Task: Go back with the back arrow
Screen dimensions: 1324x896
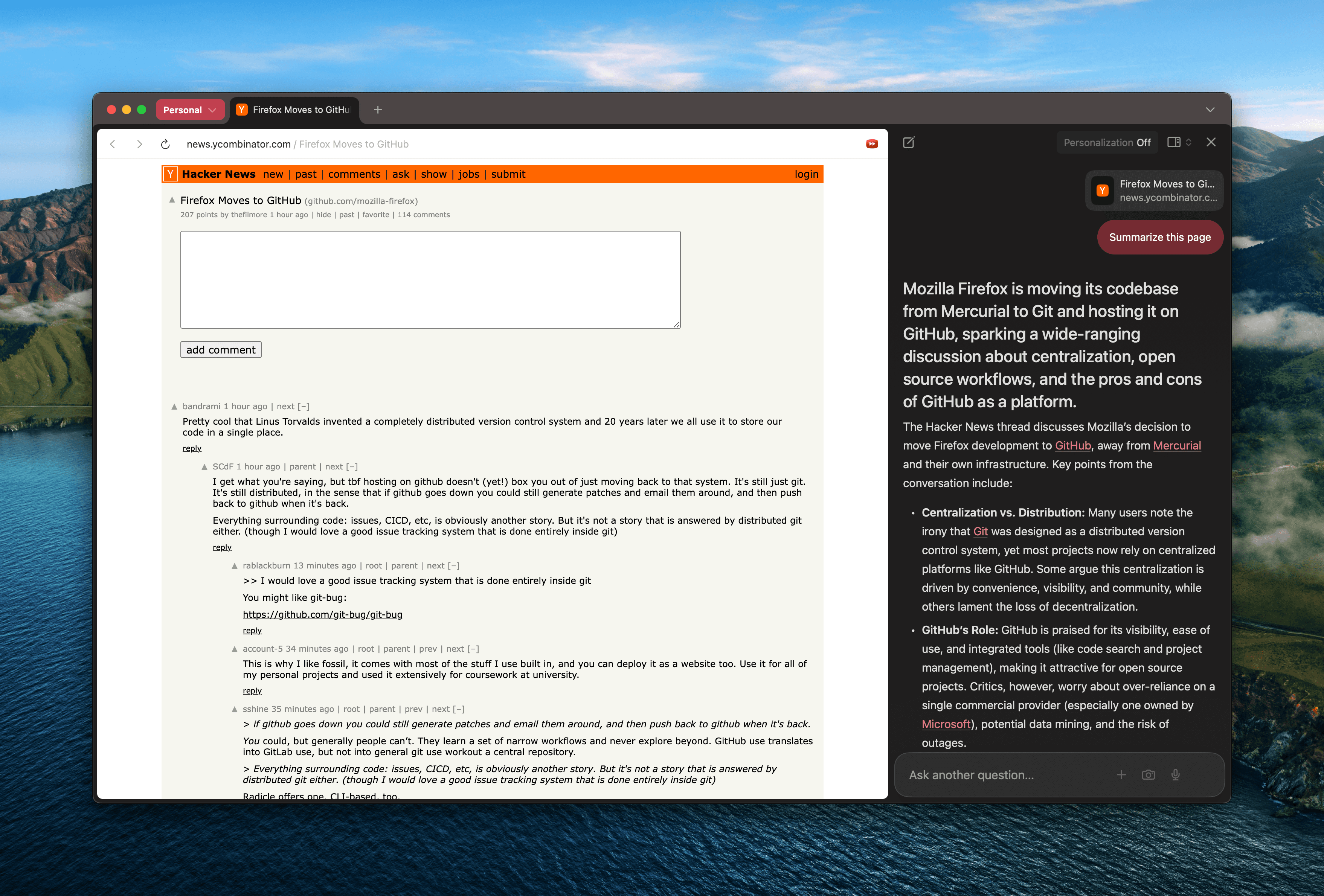Action: point(113,144)
